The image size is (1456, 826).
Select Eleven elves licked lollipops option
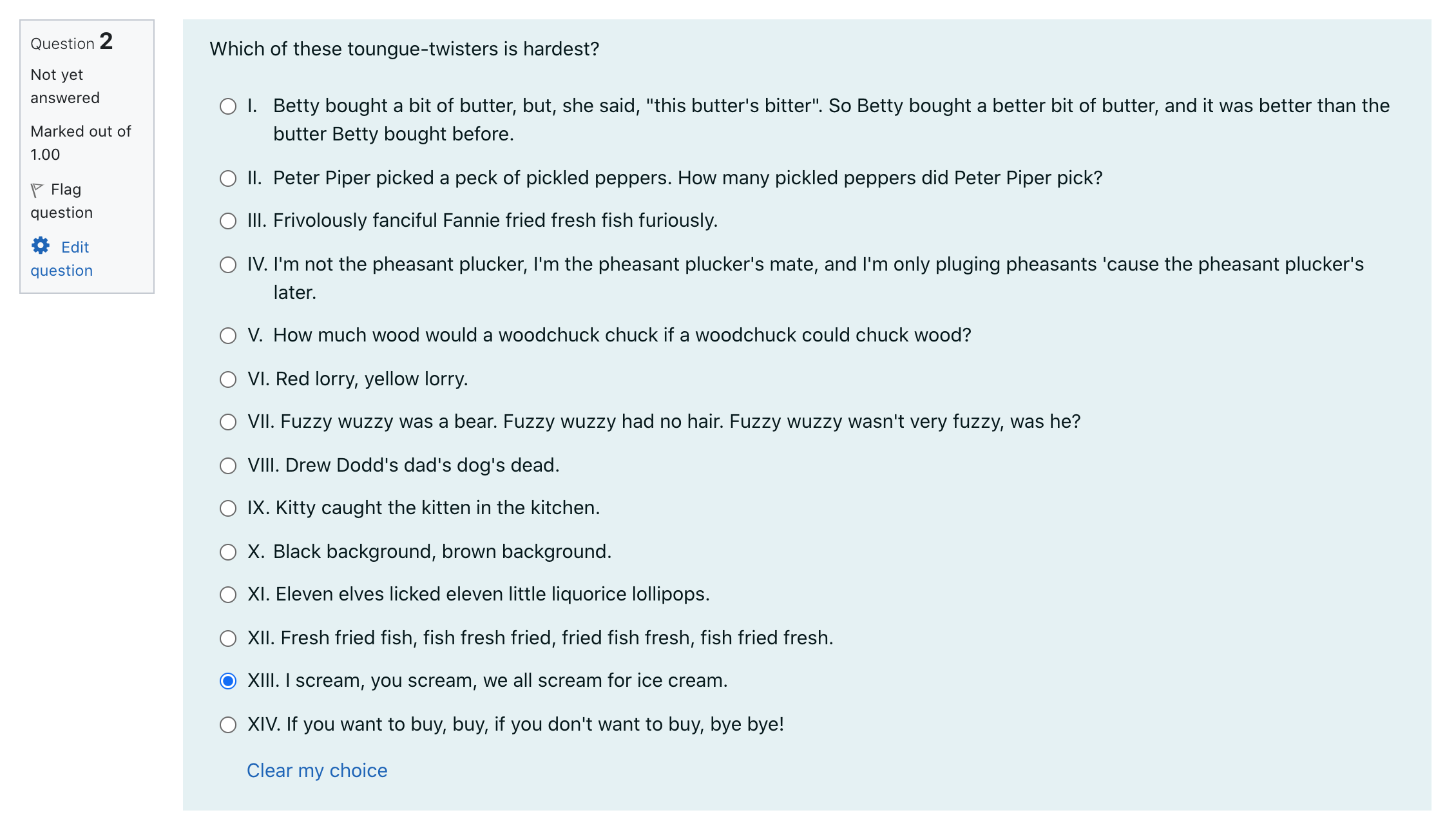pyautogui.click(x=228, y=595)
